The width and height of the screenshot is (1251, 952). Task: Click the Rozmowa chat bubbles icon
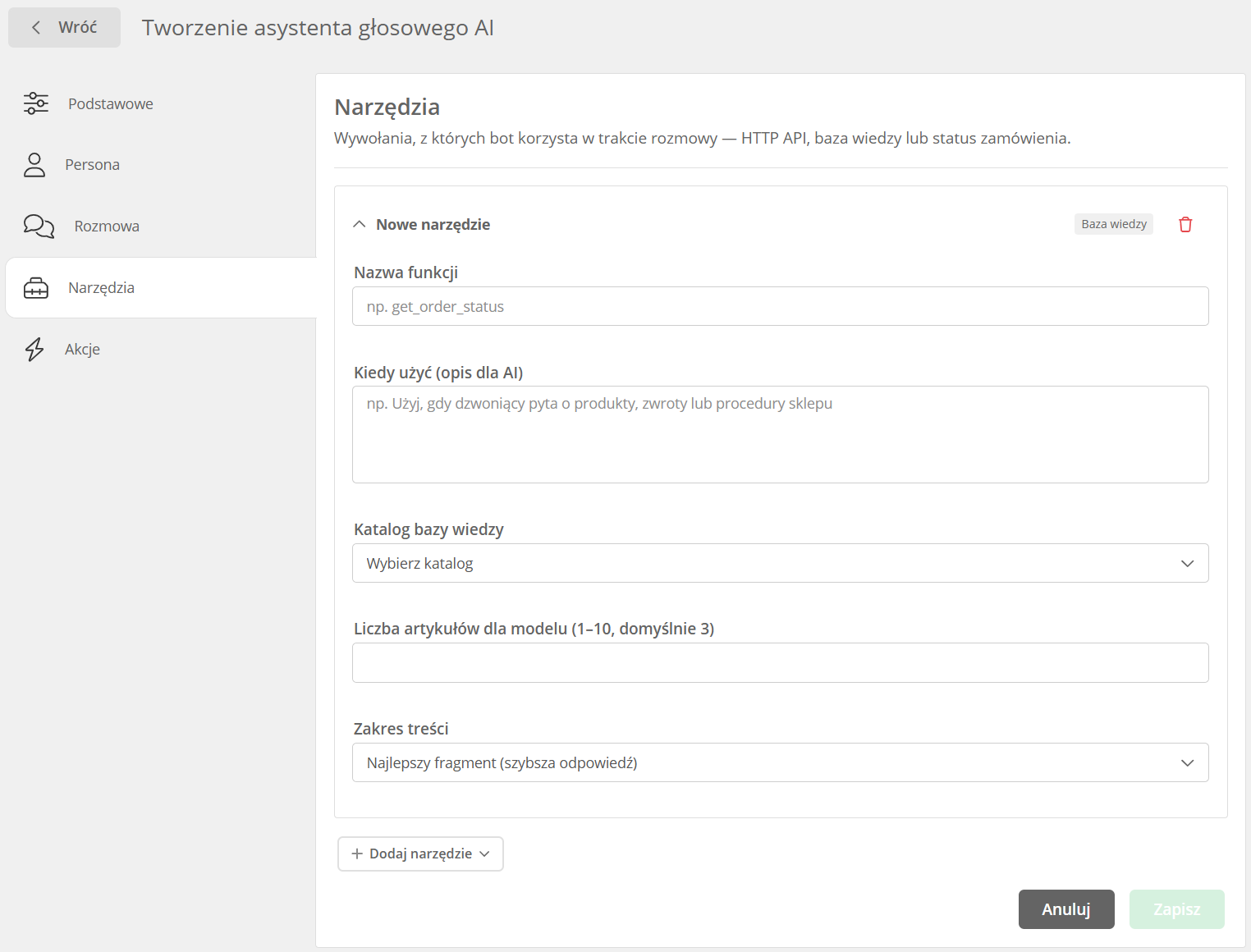(39, 226)
